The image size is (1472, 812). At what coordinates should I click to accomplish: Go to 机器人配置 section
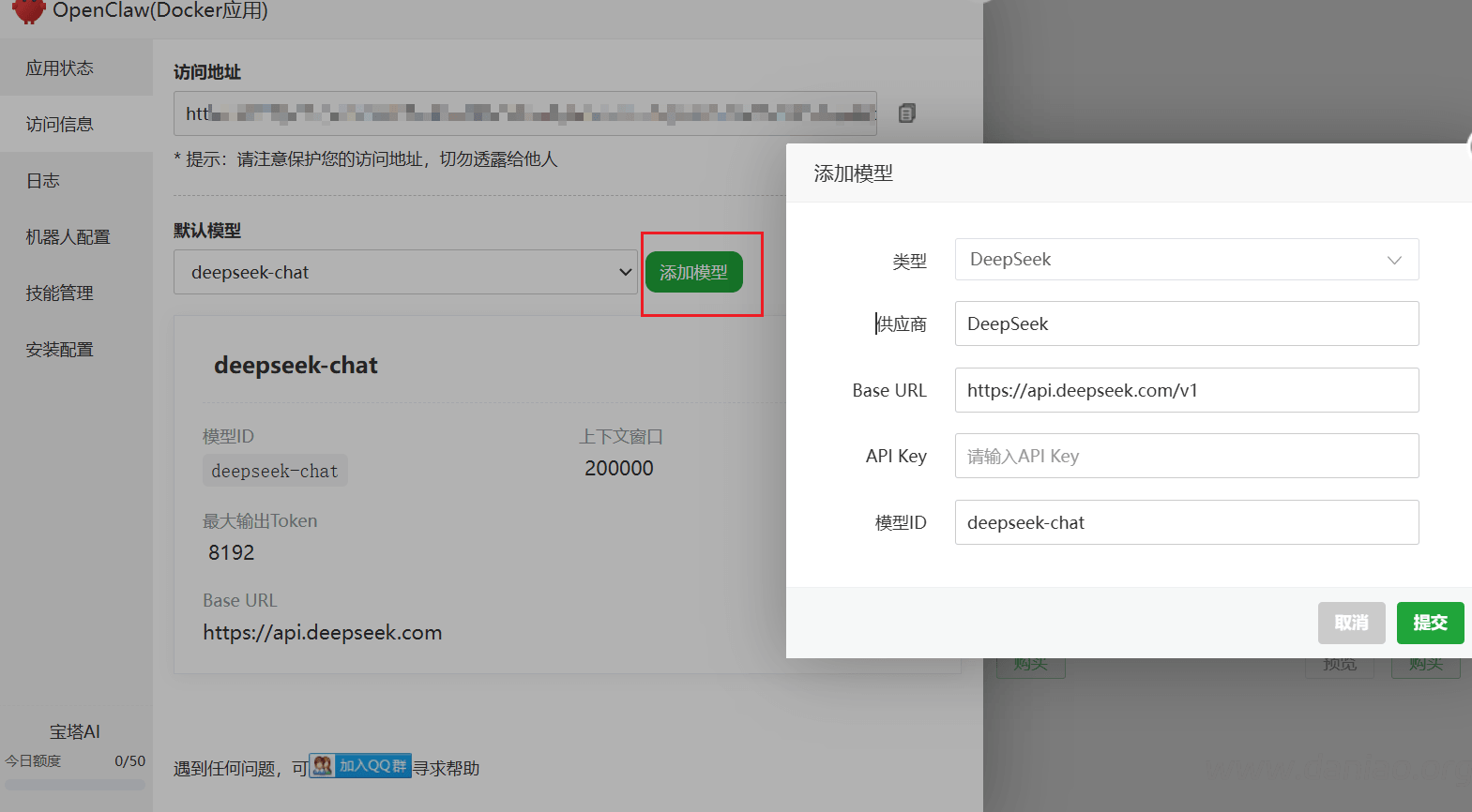(x=68, y=237)
